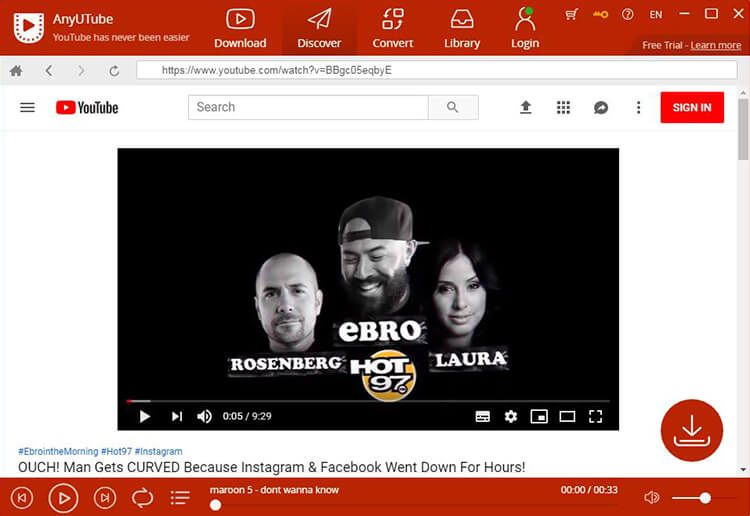
Task: Go to the browser home icon
Action: (x=16, y=71)
